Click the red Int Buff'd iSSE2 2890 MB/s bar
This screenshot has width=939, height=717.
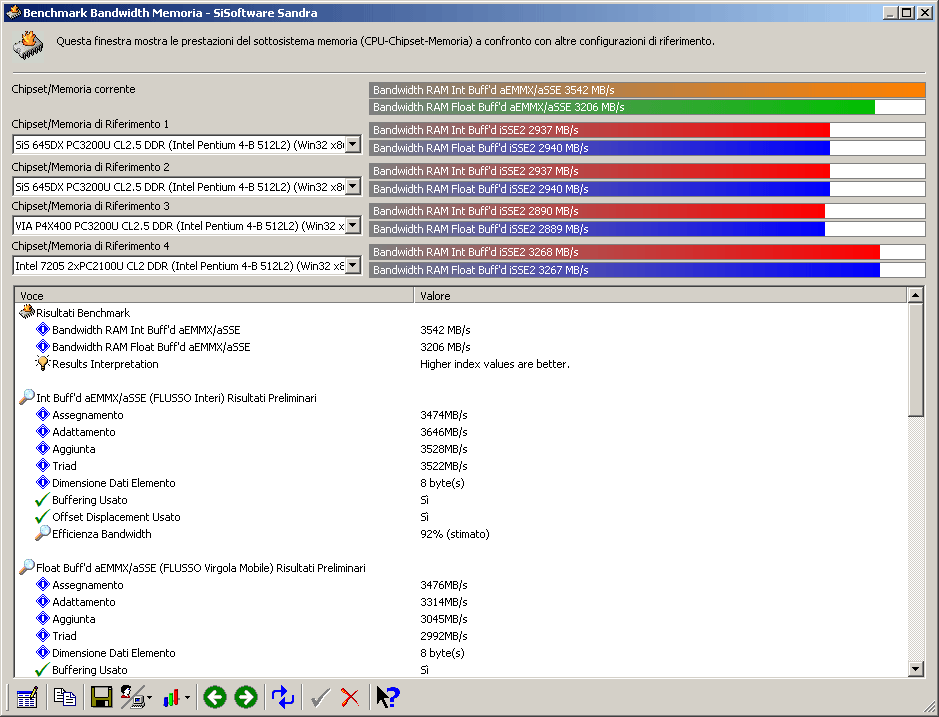647,211
